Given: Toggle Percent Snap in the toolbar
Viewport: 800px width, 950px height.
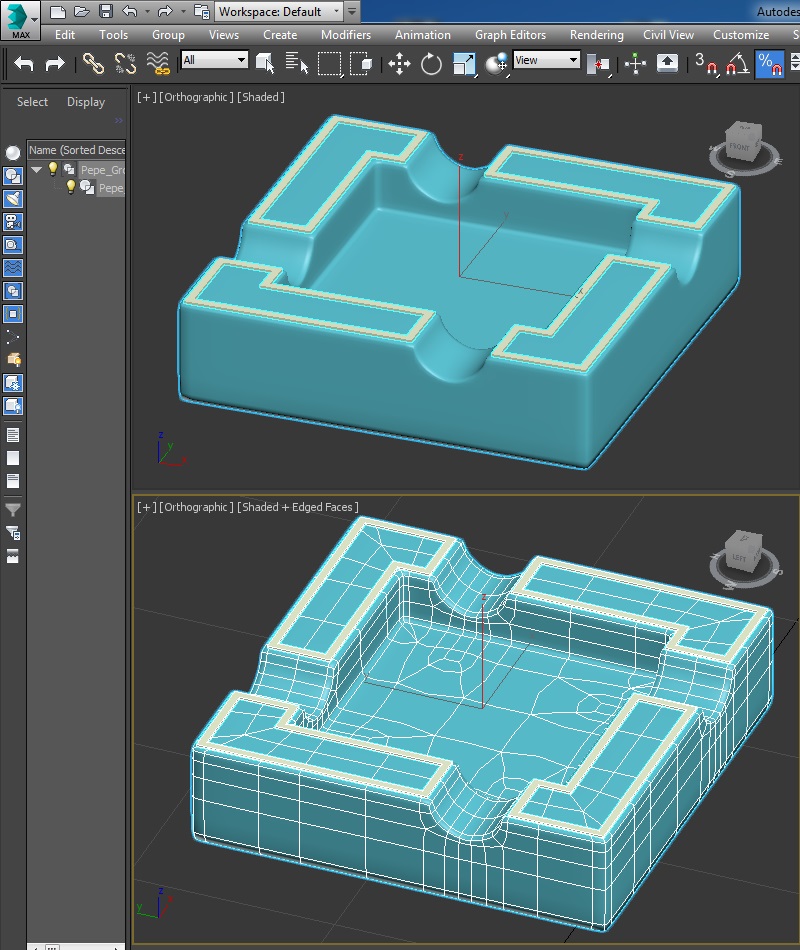Looking at the screenshot, I should point(768,63).
